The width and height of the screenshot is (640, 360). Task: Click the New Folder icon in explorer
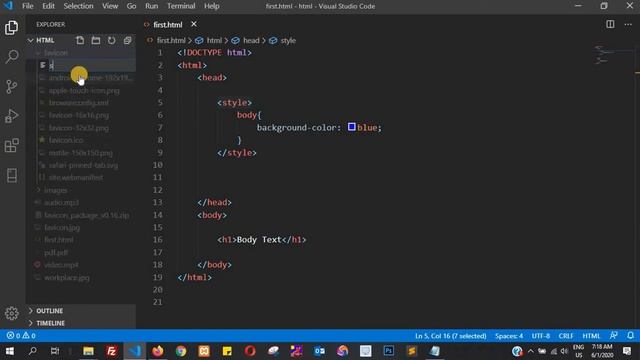[x=96, y=40]
